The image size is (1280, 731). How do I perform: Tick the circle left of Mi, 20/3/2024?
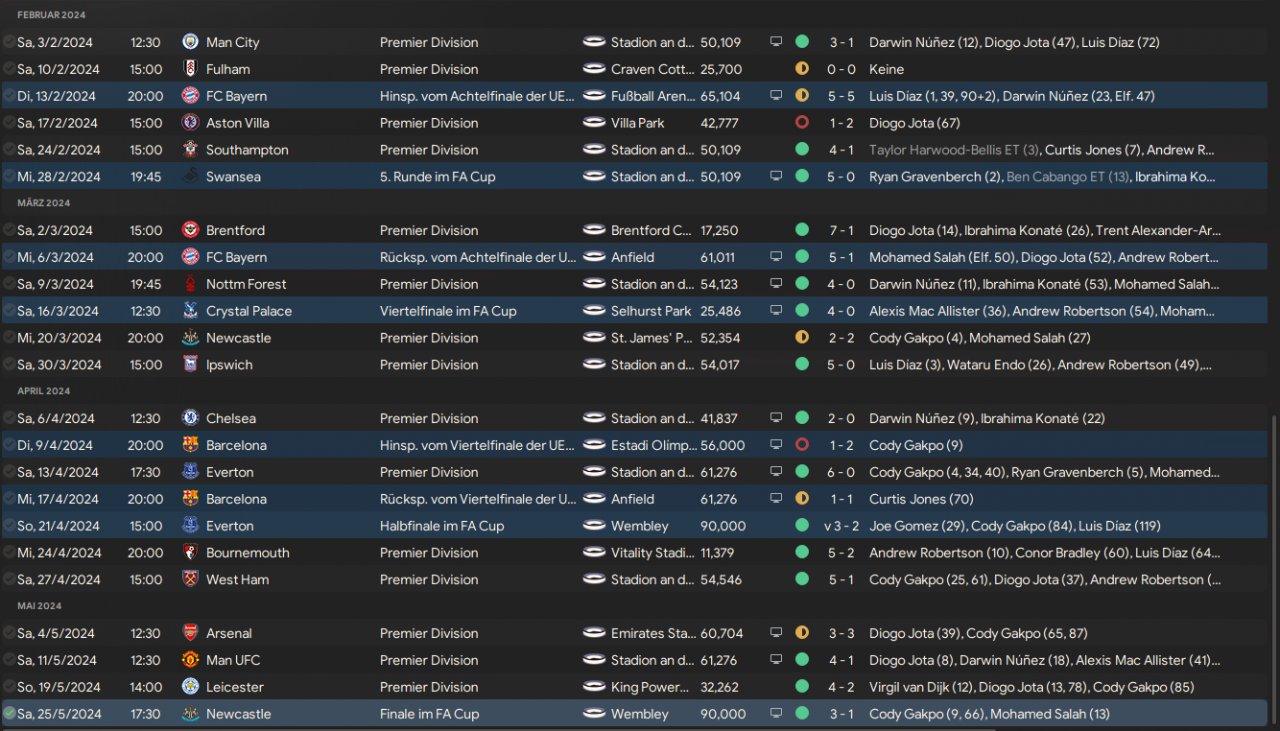tap(9, 338)
